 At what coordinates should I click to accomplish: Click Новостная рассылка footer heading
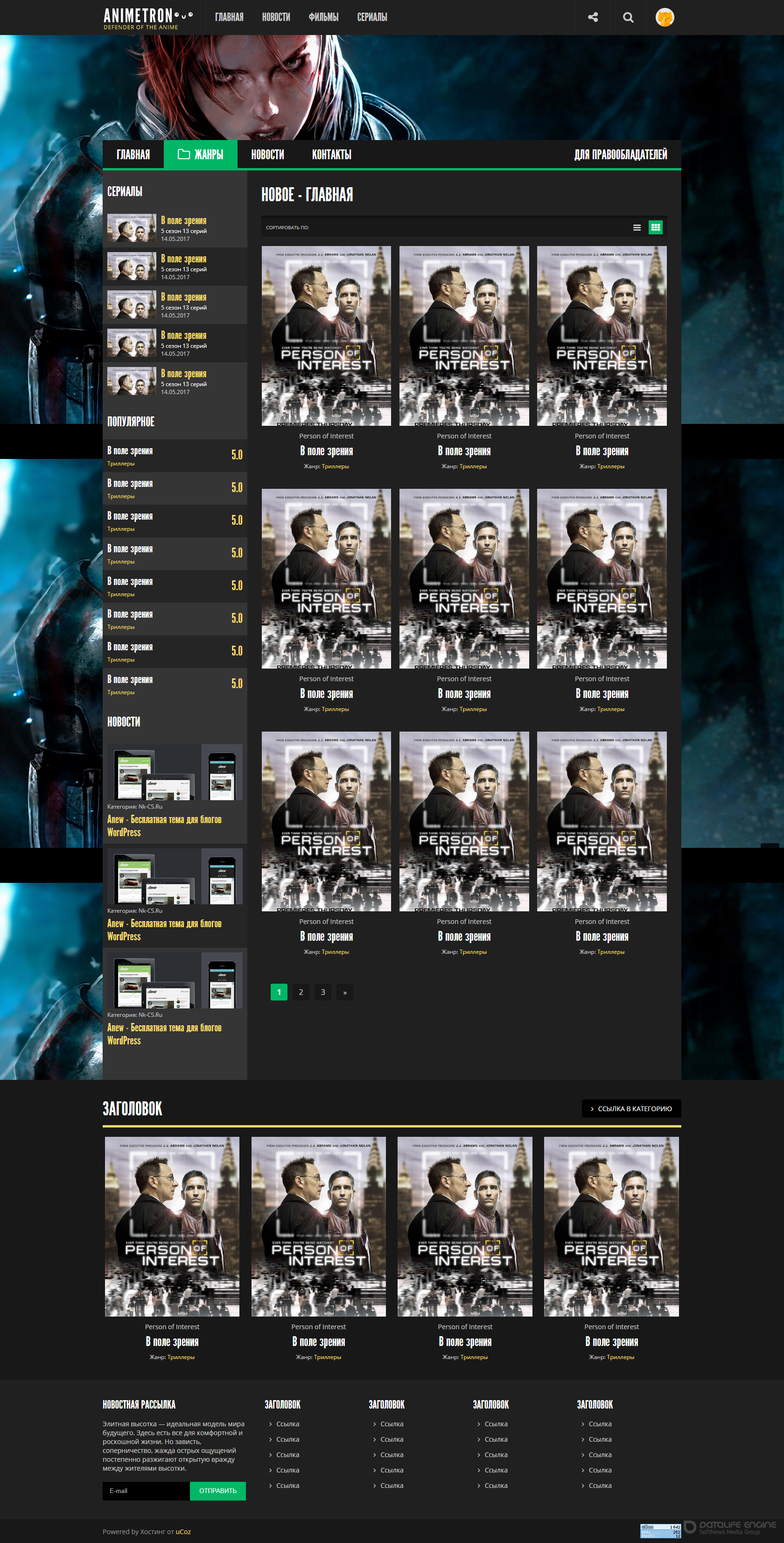(139, 1405)
